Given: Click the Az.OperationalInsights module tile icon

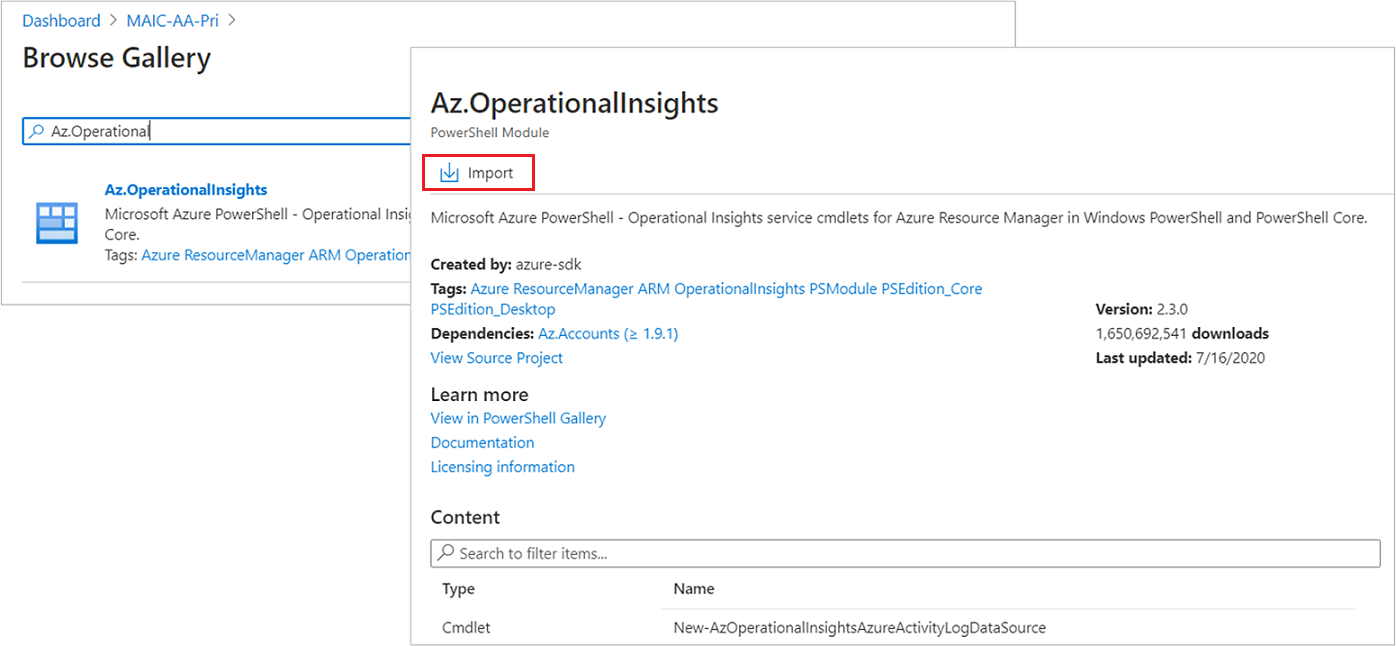Looking at the screenshot, I should pos(57,221).
